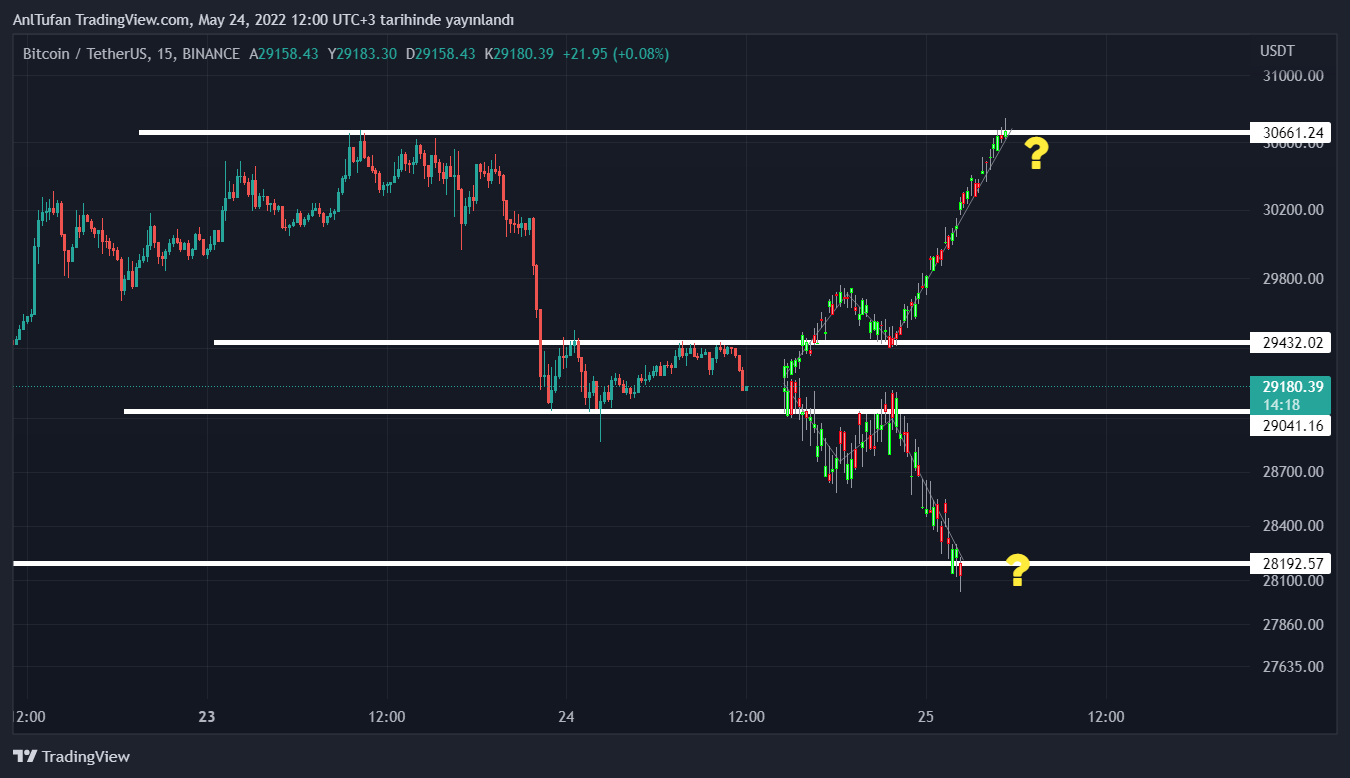Select the 28192.57 price label
1350x778 pixels.
(x=1290, y=564)
